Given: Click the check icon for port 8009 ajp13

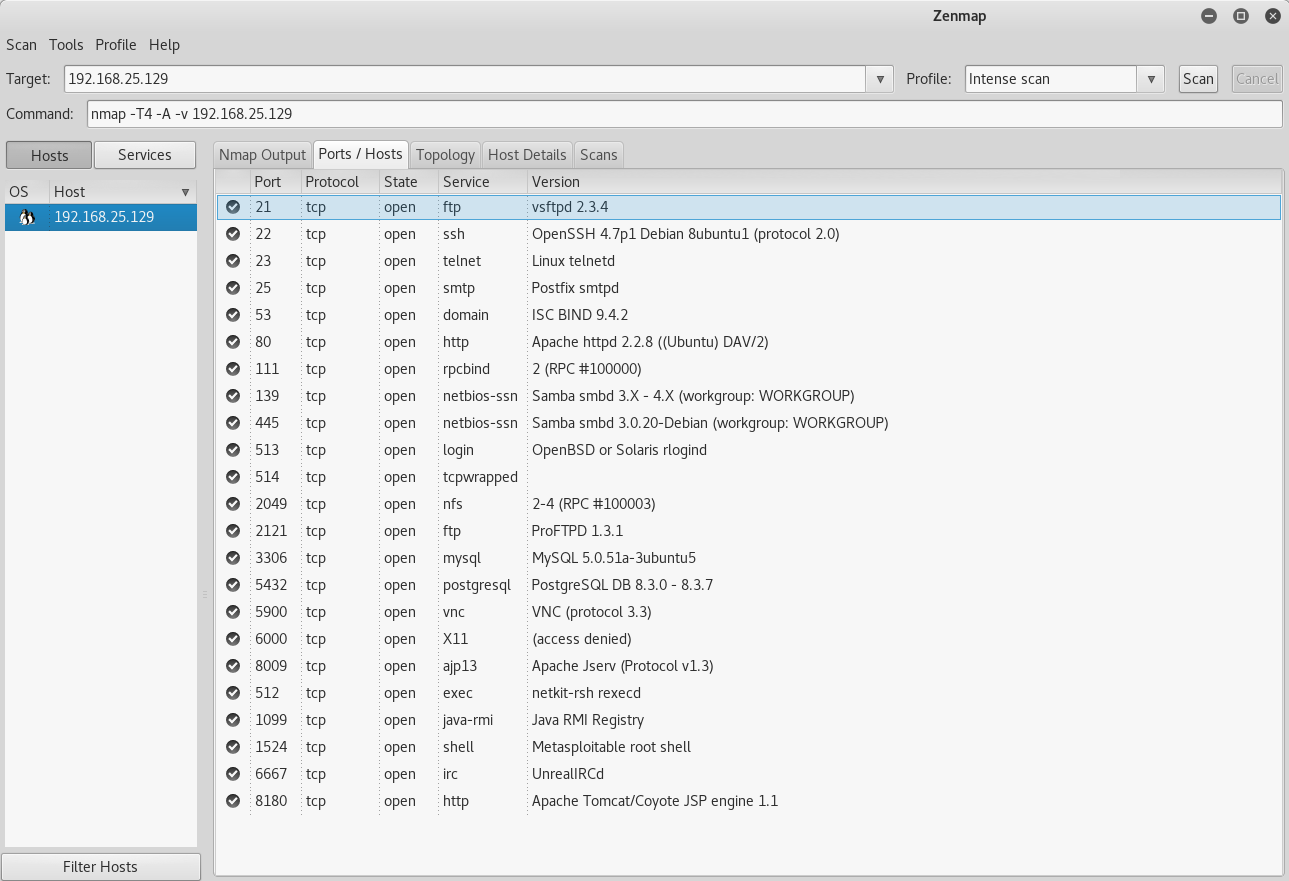Looking at the screenshot, I should pyautogui.click(x=233, y=666).
